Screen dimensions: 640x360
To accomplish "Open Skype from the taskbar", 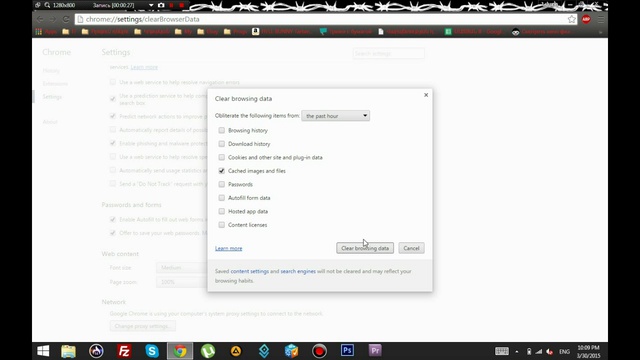I will pyautogui.click(x=152, y=351).
